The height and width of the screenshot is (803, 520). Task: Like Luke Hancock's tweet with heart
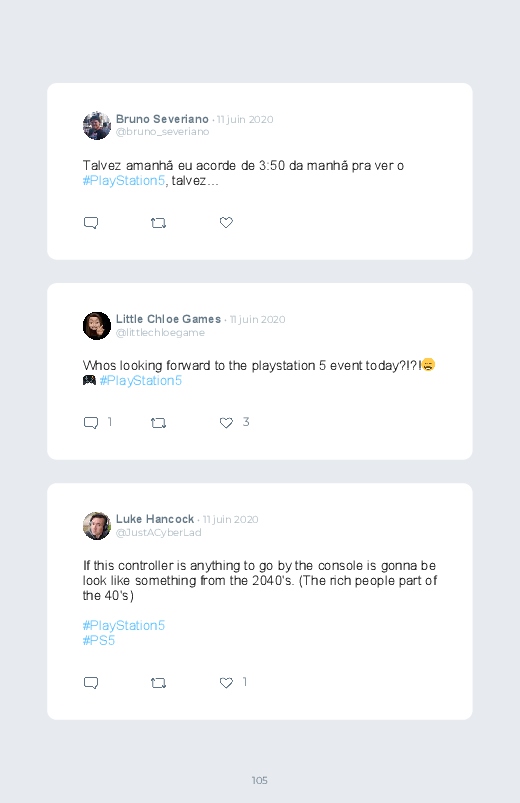point(226,682)
